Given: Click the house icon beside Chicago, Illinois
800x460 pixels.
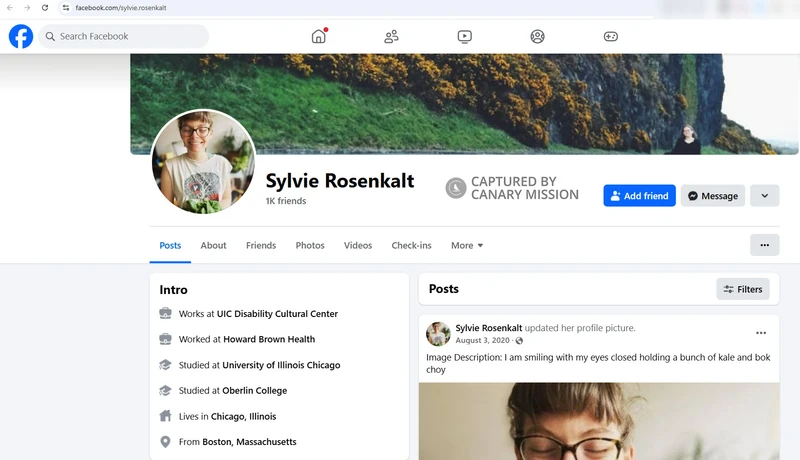Looking at the screenshot, I should point(165,416).
